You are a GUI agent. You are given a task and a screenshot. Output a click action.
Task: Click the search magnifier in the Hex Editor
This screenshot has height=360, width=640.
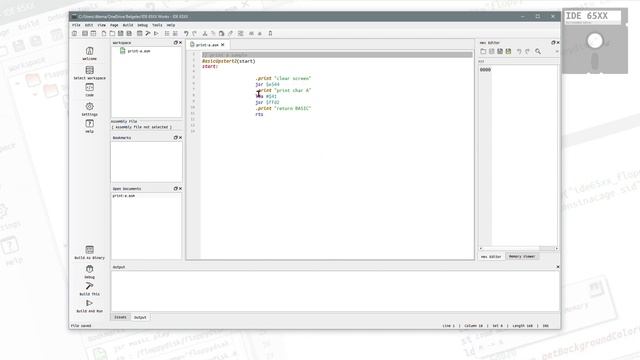coord(538,51)
